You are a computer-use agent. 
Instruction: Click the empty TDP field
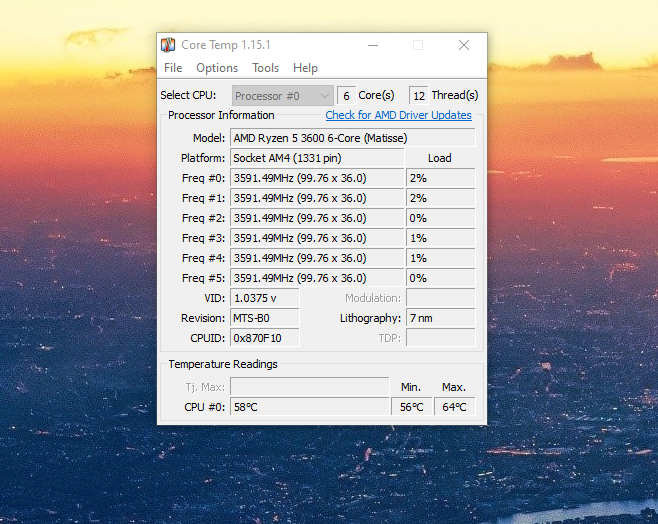coord(441,338)
